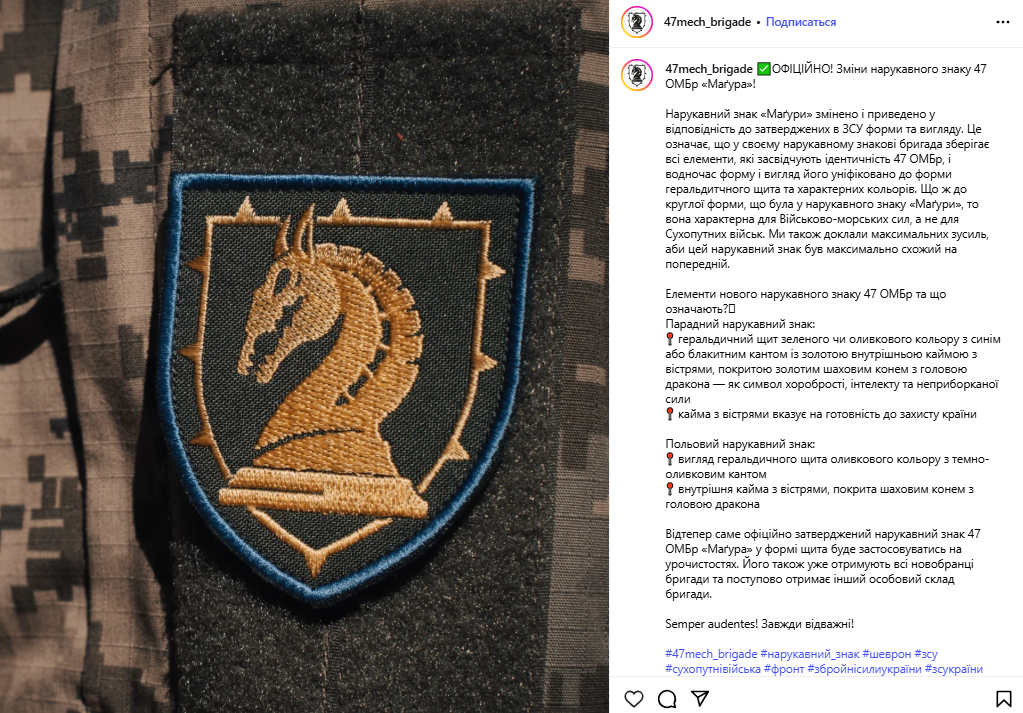Click Подписаться to follow account
Viewport: 1023px width, 713px height.
click(801, 22)
